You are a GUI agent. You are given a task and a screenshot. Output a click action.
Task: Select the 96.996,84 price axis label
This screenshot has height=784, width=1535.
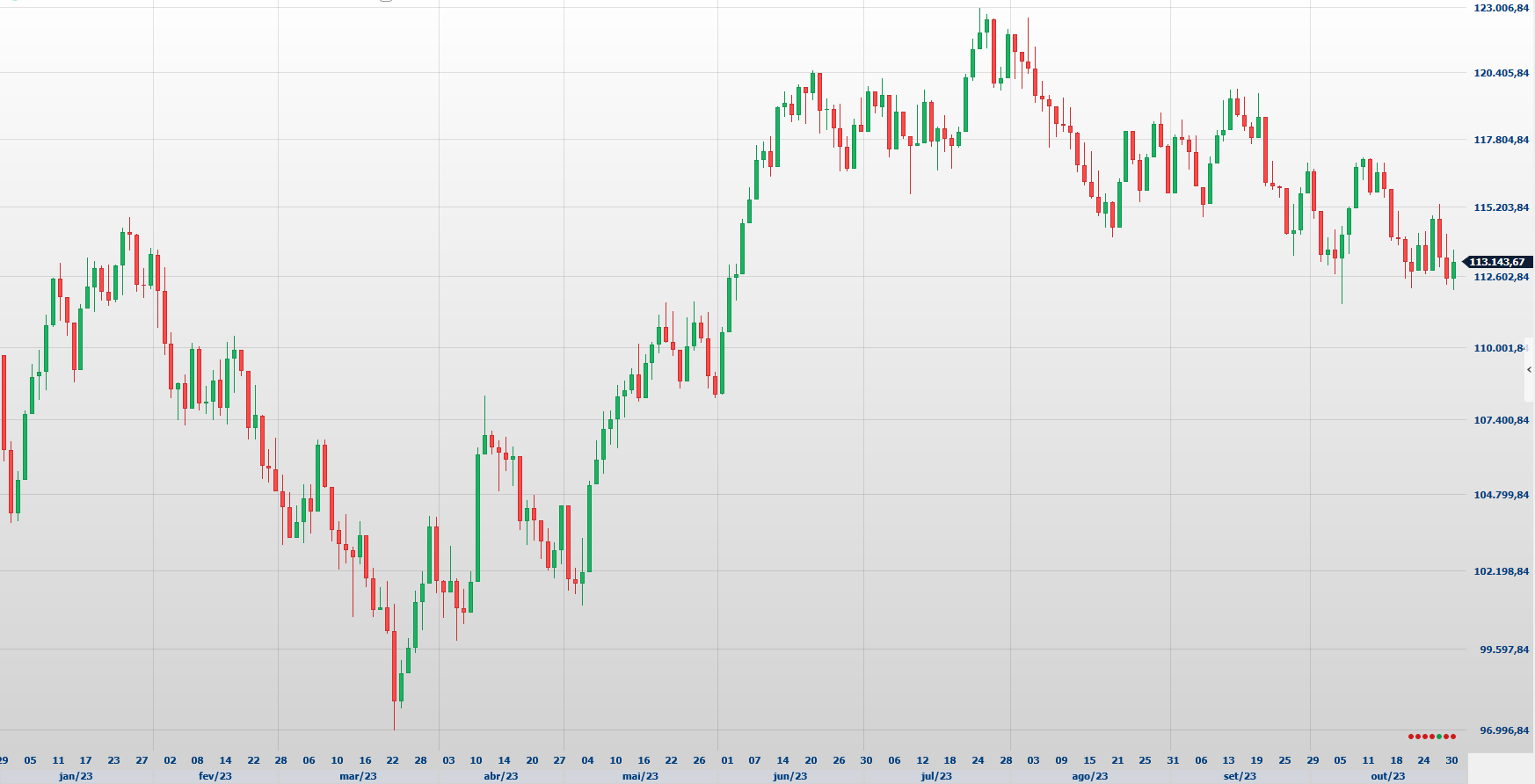1503,730
